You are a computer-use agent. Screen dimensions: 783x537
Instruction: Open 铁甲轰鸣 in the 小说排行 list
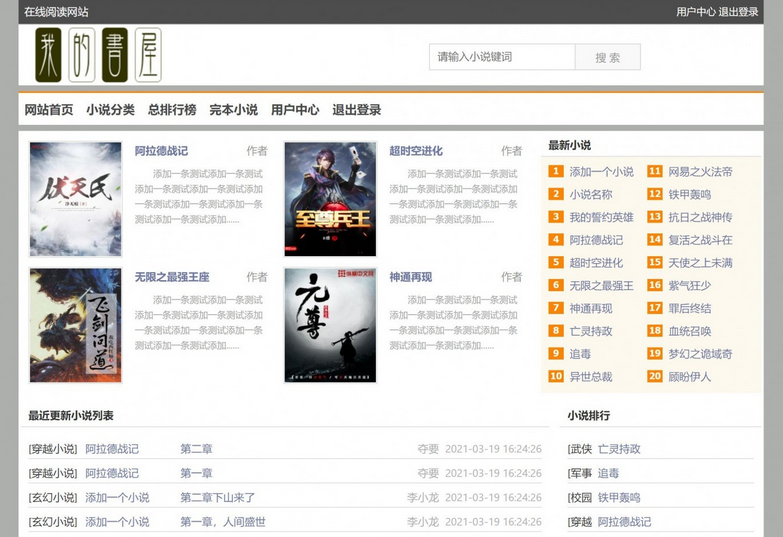pyautogui.click(x=619, y=498)
